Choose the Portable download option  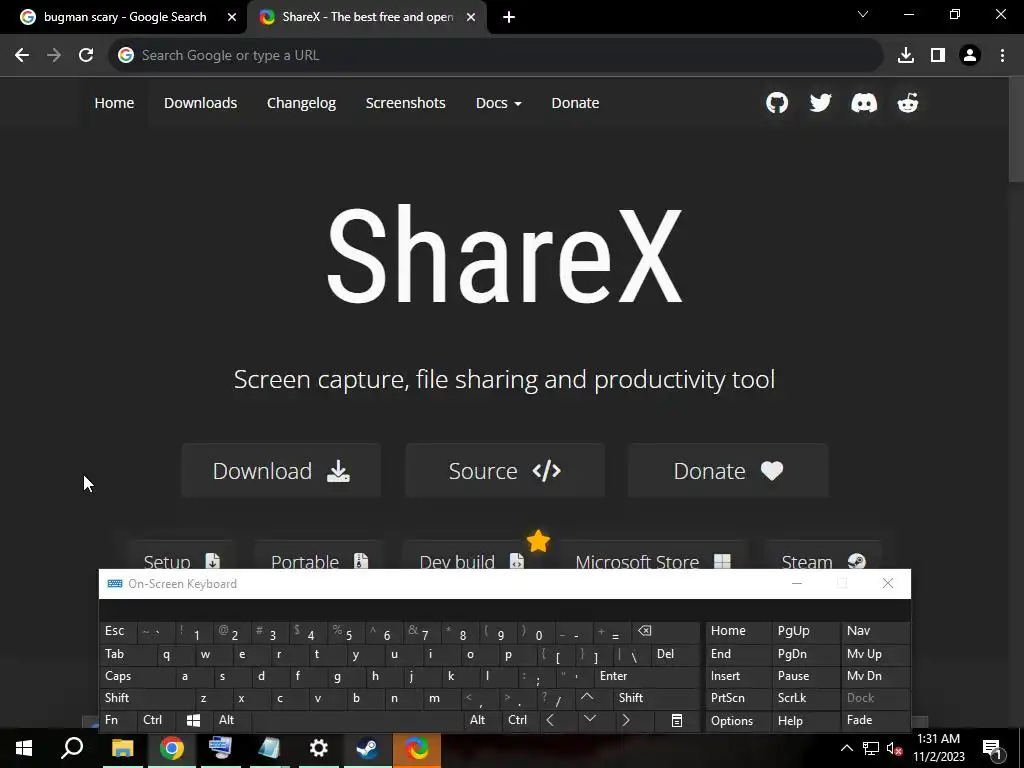tap(319, 559)
